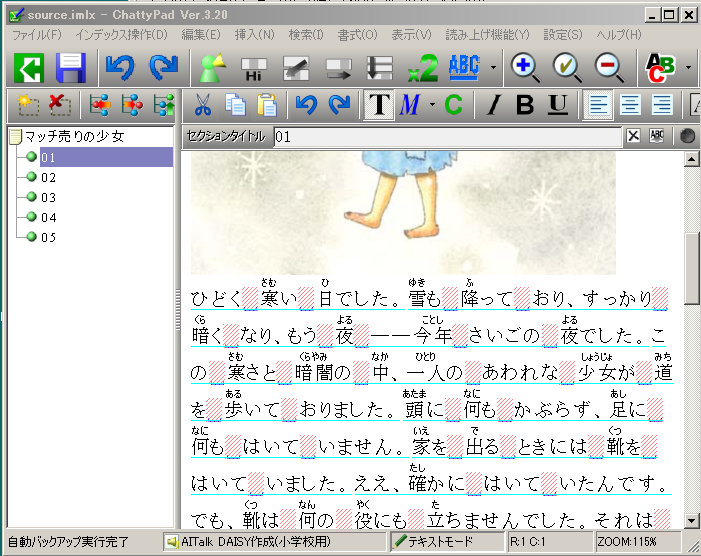The image size is (701, 556).
Task: Redo with small editor toolbar arrow
Action: (x=339, y=105)
